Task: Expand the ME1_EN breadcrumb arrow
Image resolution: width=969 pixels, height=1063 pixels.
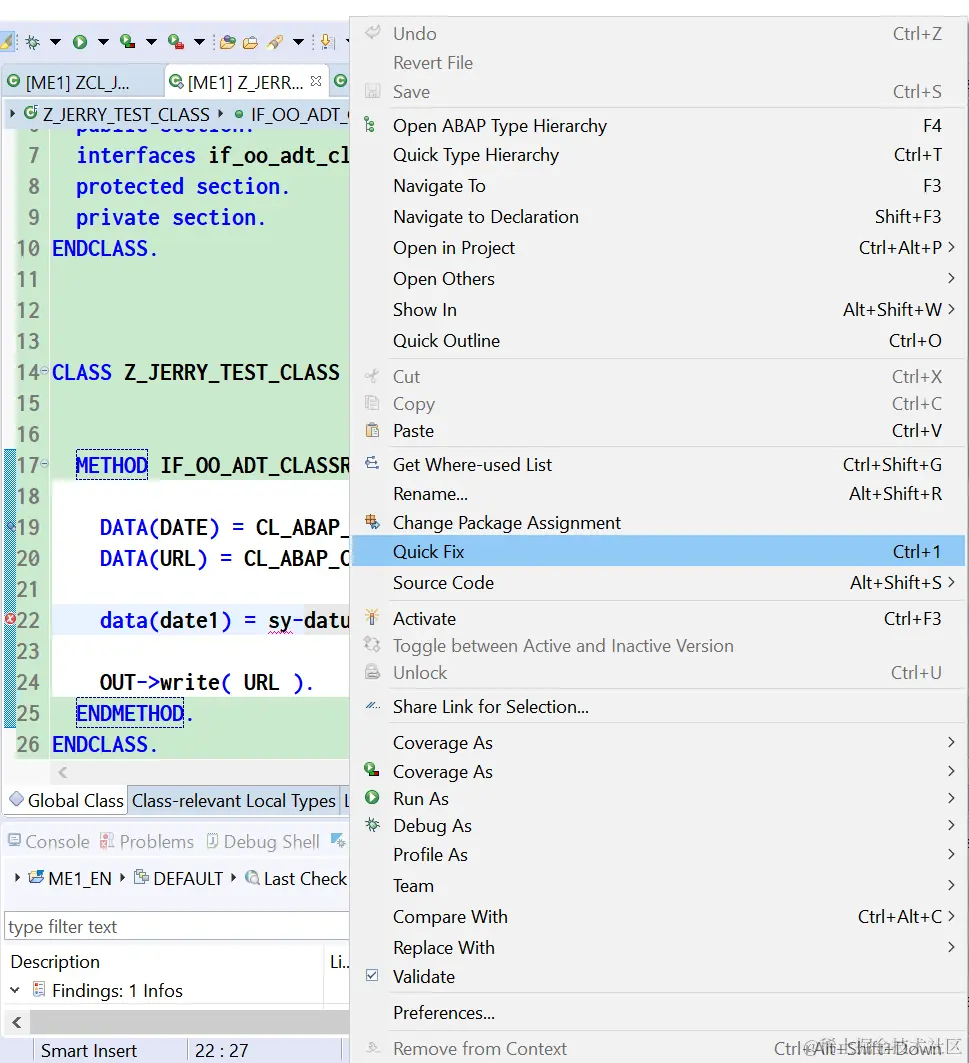Action: point(17,877)
